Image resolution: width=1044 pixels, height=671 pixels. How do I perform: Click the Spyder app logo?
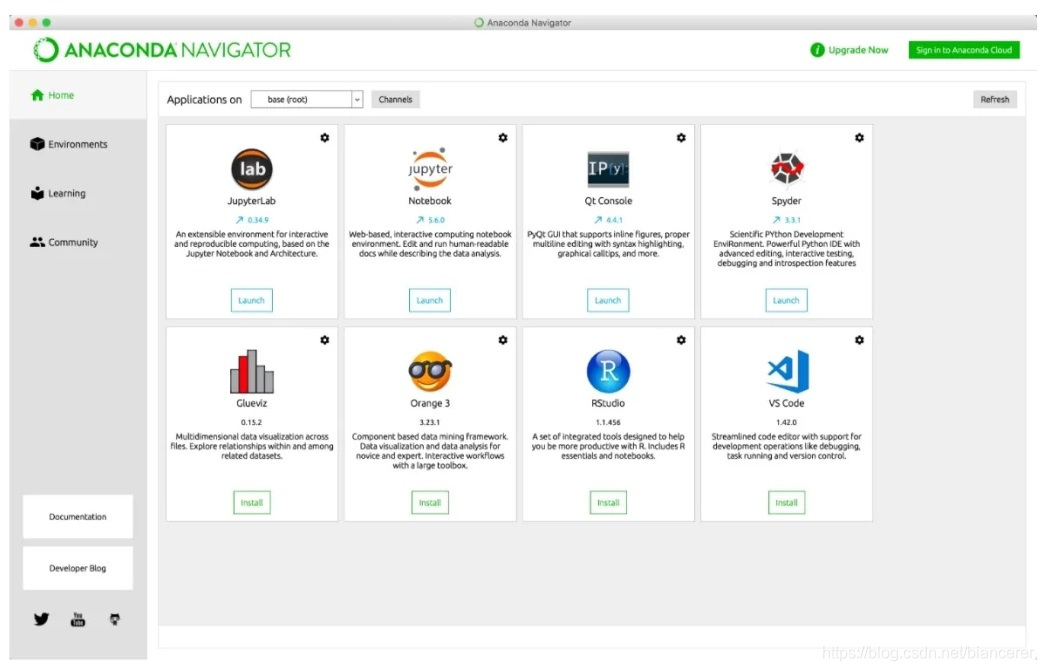[x=786, y=168]
